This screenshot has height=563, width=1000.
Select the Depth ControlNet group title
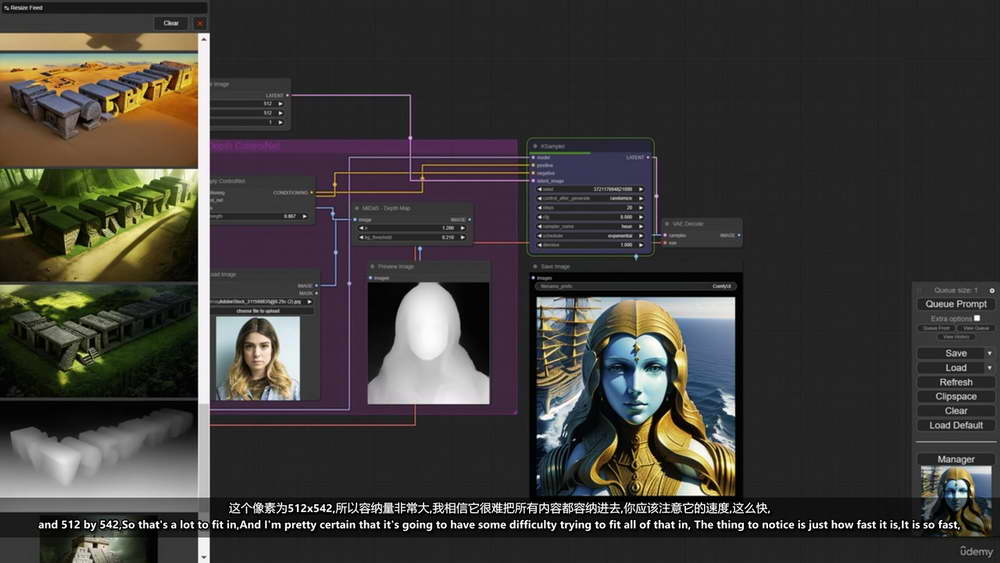[245, 146]
